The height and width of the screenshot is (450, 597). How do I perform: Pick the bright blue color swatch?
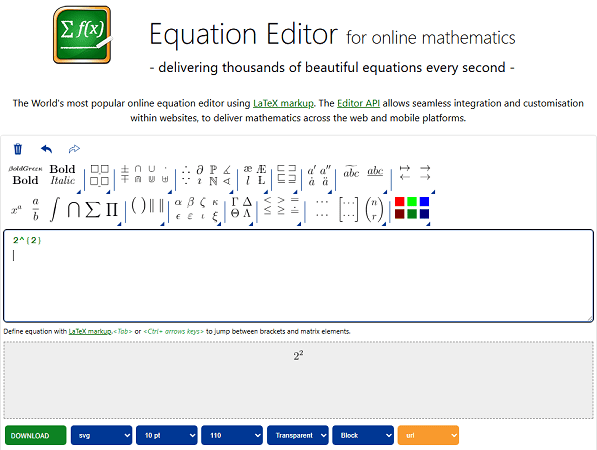click(x=424, y=201)
